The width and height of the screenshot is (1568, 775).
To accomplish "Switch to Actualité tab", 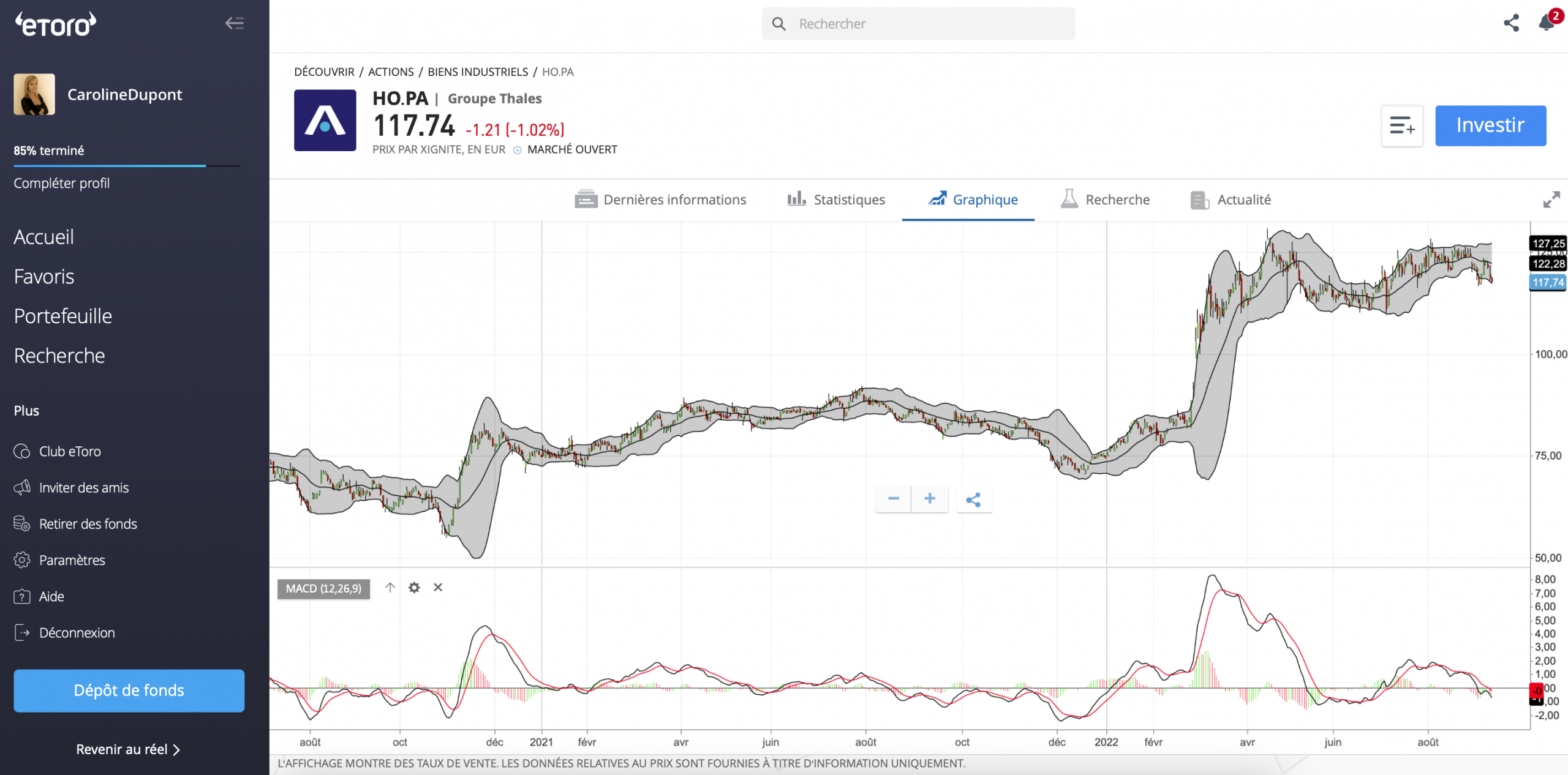I will [1231, 200].
